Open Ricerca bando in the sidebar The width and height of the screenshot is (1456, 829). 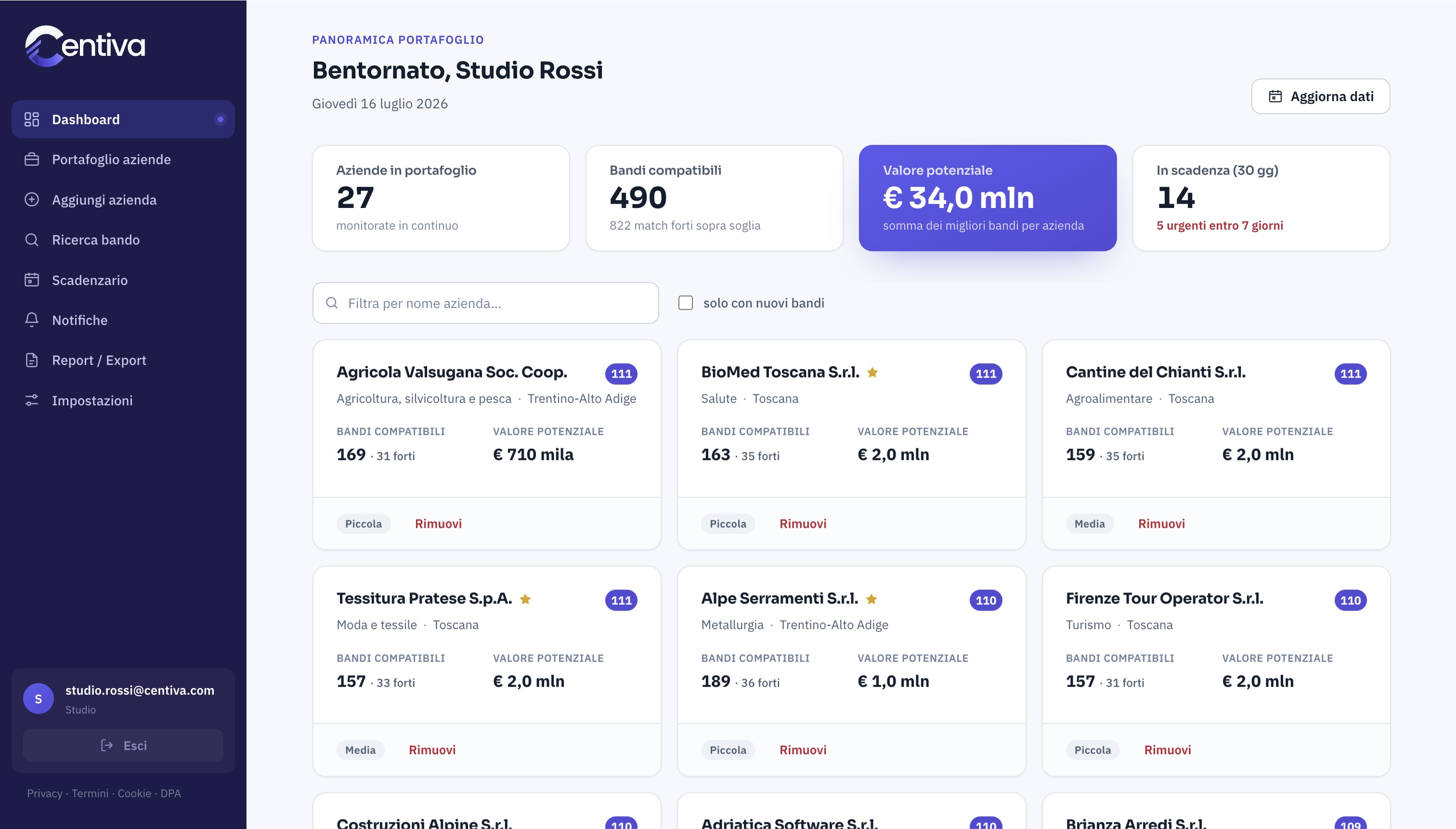click(123, 240)
